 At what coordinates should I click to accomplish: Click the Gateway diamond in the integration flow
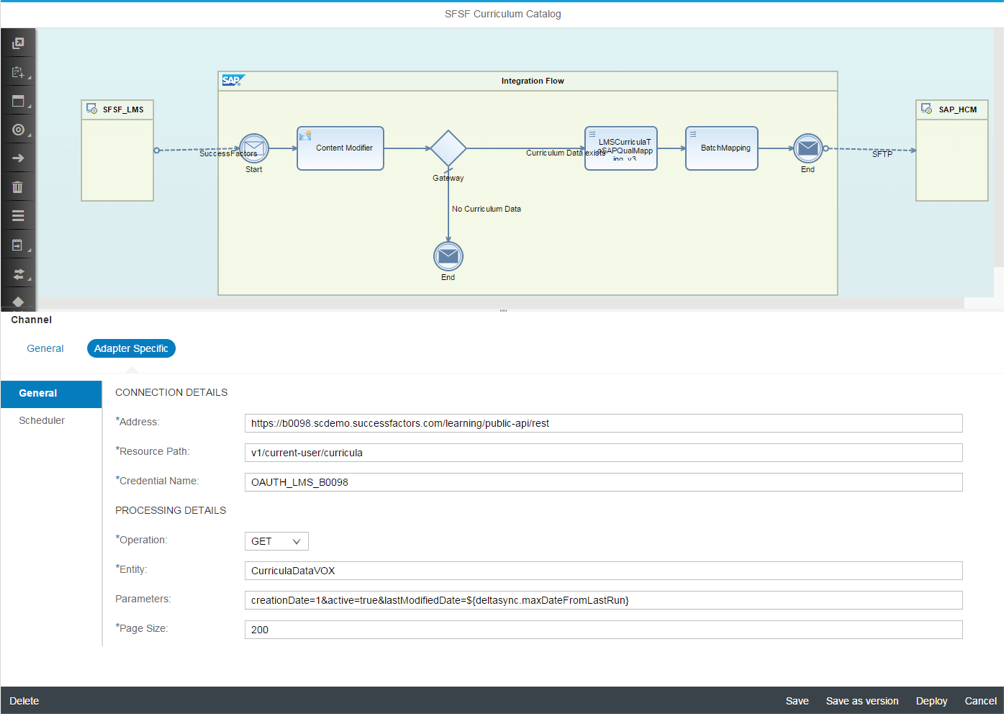(447, 147)
